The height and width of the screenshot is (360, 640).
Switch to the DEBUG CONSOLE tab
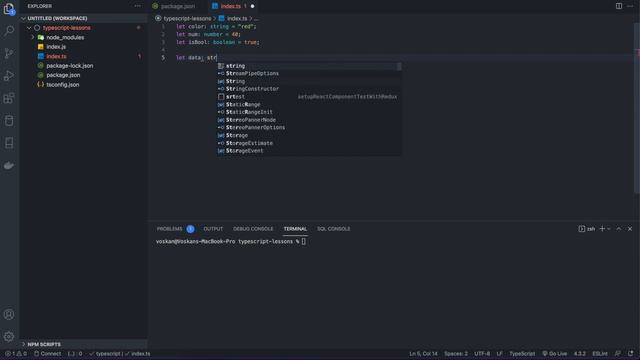point(253,229)
